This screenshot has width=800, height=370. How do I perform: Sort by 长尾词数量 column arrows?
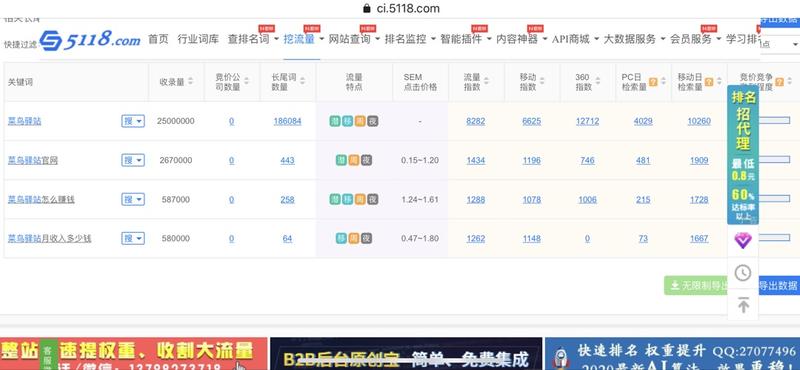pos(303,82)
